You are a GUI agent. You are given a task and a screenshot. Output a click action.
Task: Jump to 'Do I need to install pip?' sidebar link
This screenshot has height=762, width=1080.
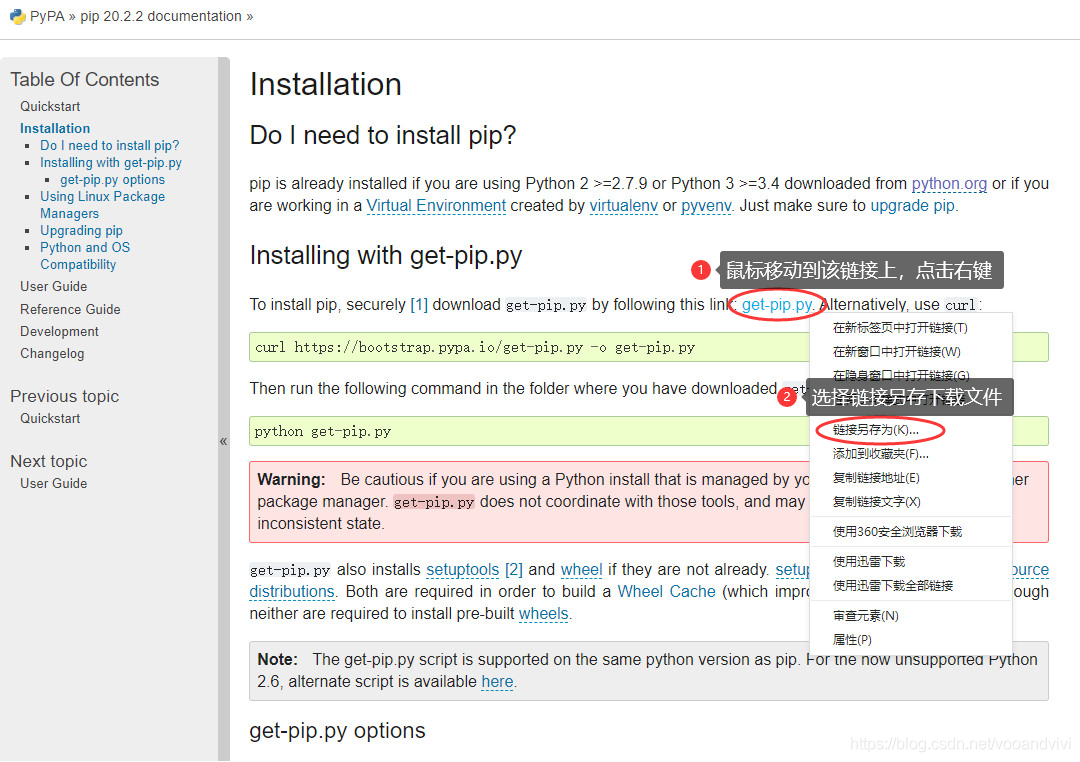110,145
